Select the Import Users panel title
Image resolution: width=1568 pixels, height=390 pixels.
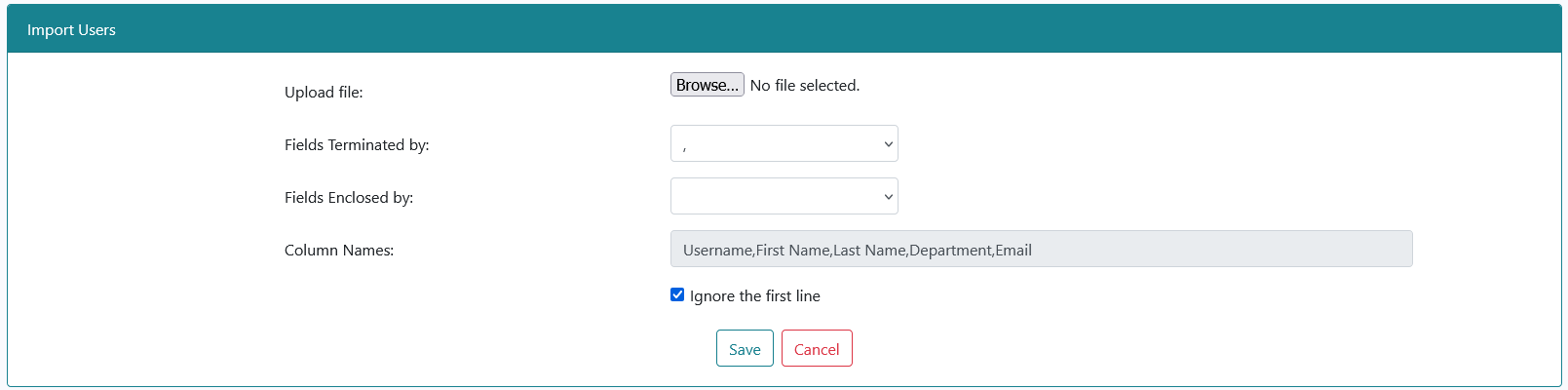click(71, 29)
